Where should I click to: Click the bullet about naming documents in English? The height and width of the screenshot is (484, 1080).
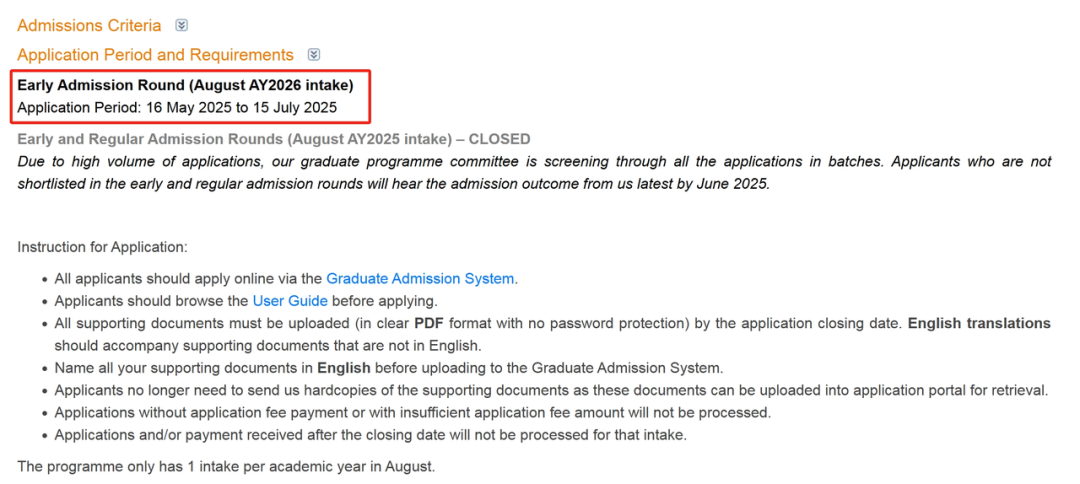388,368
